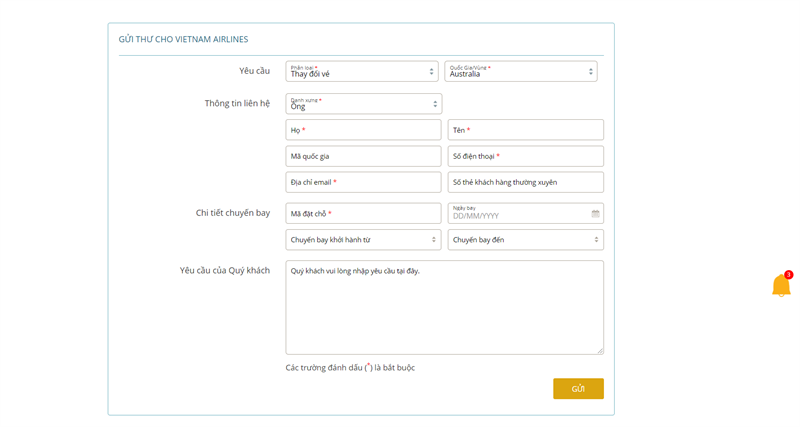
Task: Click the Yêu cầu label beside Phân loại
Action: [255, 71]
